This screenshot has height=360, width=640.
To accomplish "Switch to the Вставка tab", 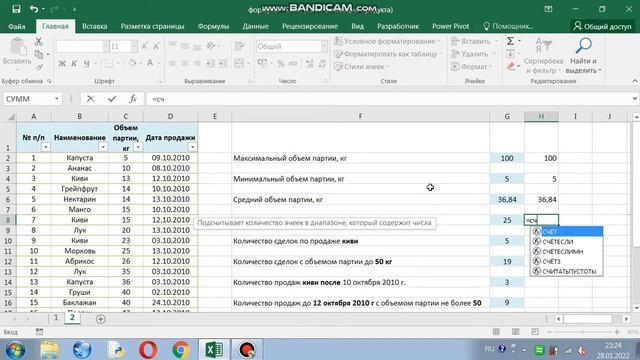I will [x=94, y=27].
